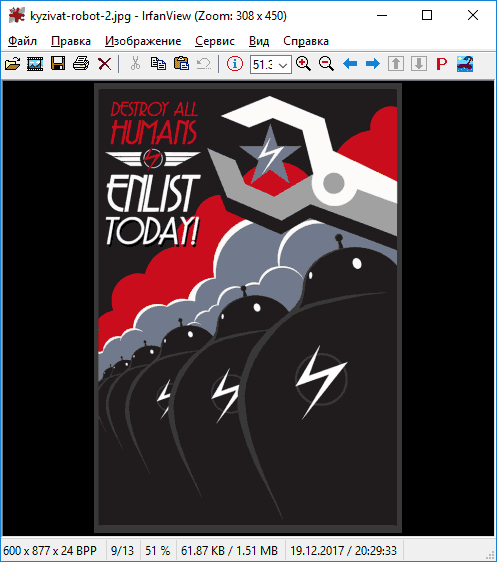Open the Сервис menu

point(215,41)
